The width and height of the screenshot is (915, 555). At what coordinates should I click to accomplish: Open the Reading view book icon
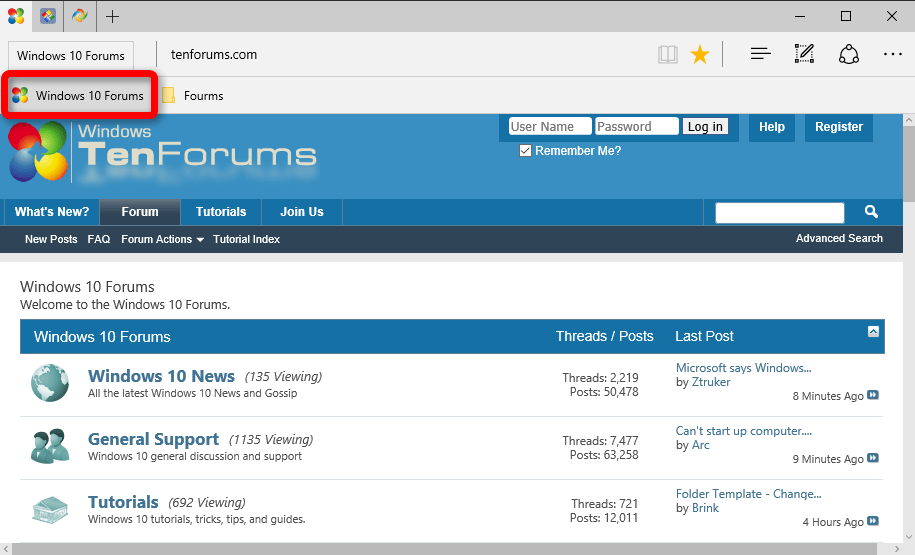[x=668, y=55]
